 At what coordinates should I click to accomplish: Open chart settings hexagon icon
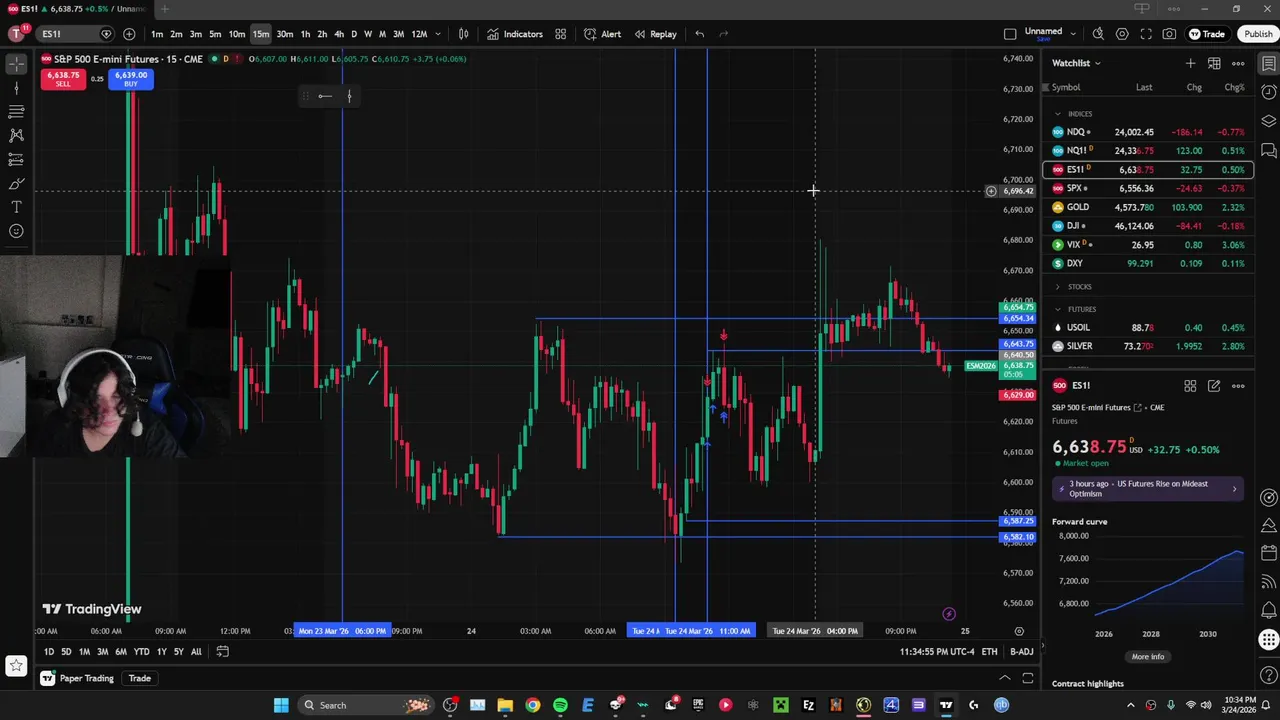pyautogui.click(x=1122, y=34)
